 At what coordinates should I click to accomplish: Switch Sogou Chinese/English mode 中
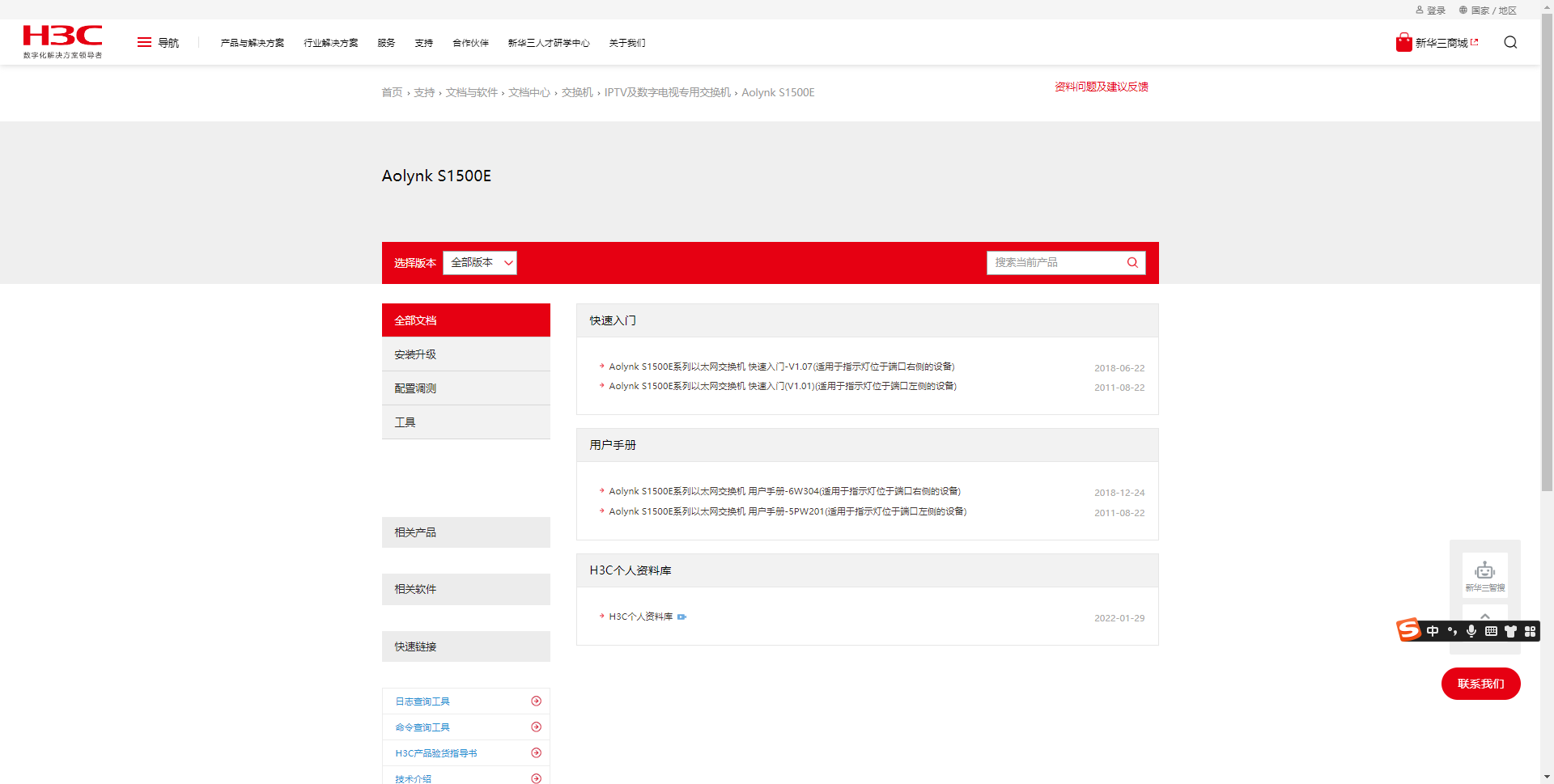(1433, 631)
